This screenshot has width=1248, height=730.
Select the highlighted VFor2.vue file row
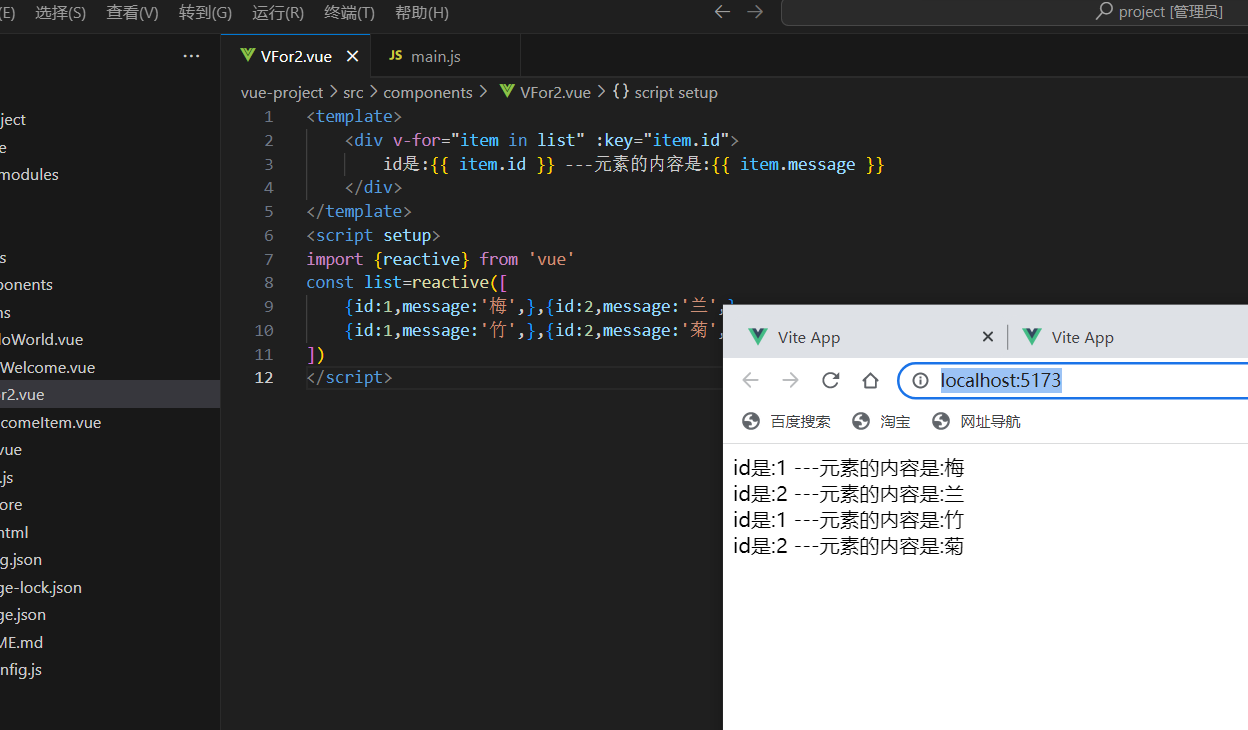[x=110, y=395]
